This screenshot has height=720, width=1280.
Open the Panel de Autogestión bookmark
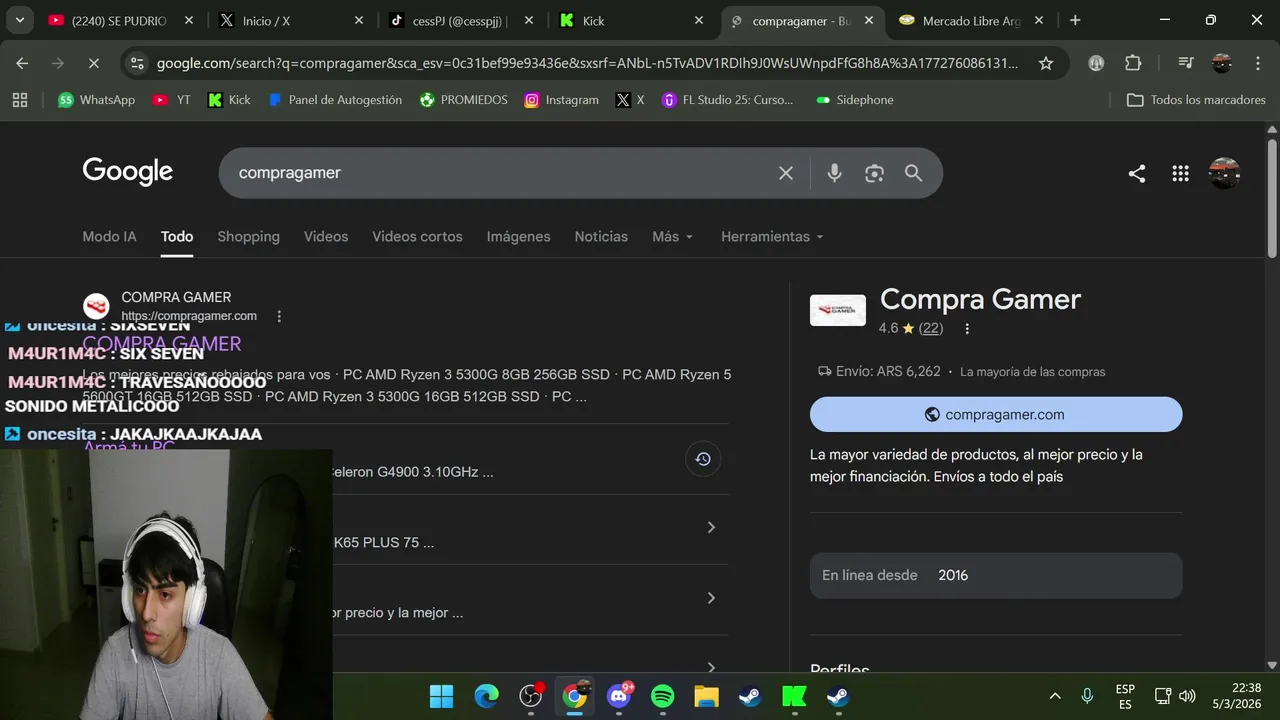tap(335, 100)
